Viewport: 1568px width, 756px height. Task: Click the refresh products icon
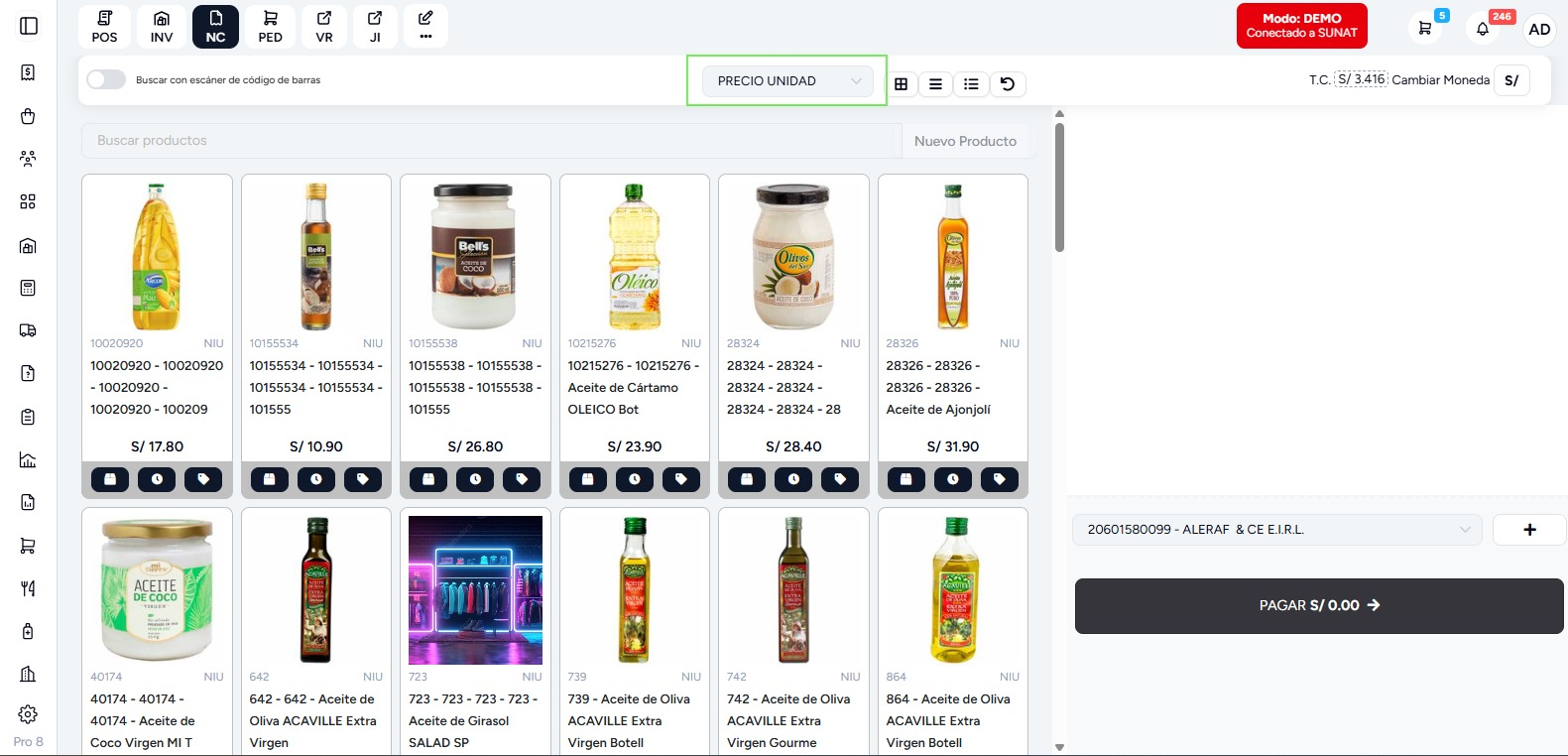point(1008,84)
